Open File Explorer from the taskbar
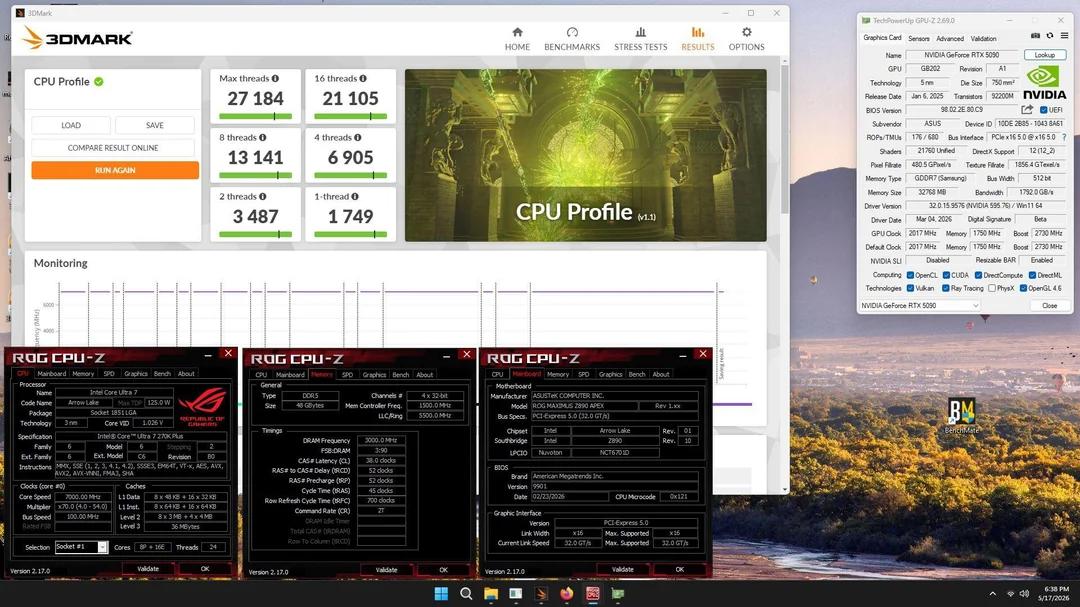Image resolution: width=1080 pixels, height=607 pixels. [x=491, y=594]
